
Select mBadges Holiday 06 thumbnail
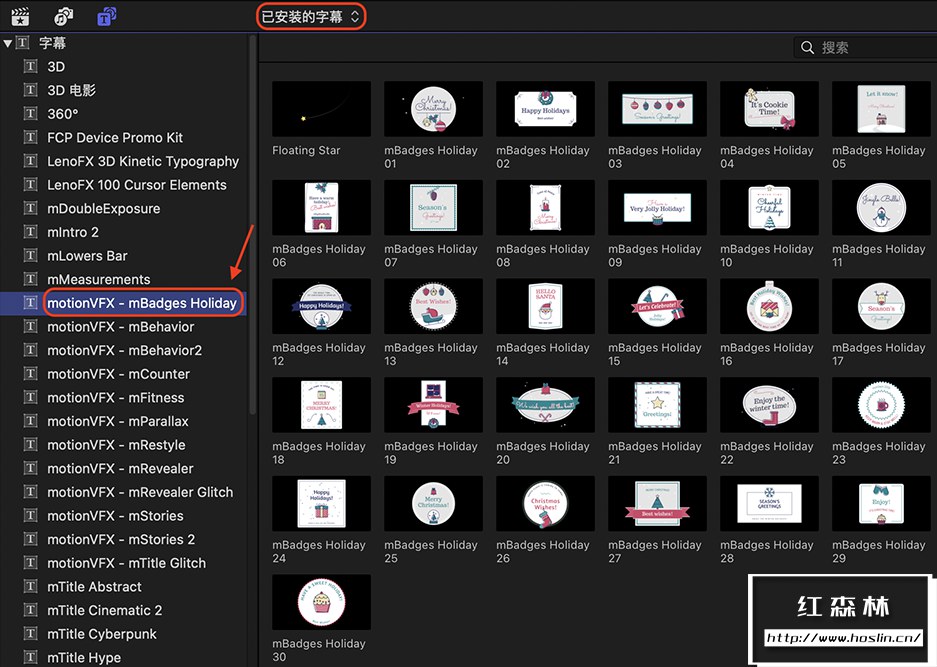(321, 208)
